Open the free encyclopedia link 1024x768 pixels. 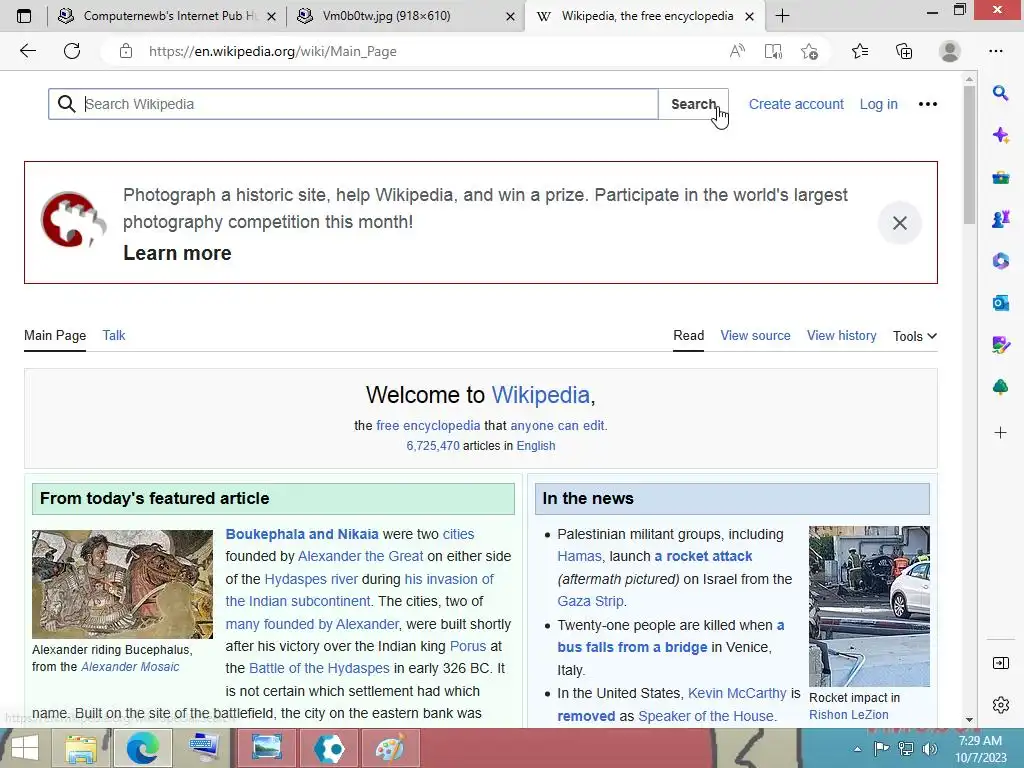tap(428, 426)
